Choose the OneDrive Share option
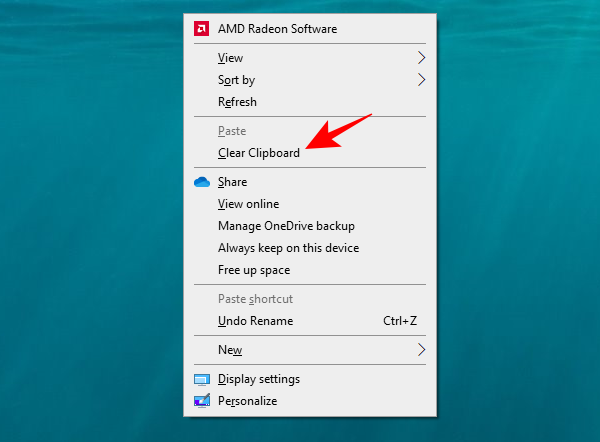Screen dimensions: 600x442 point(310,182)
